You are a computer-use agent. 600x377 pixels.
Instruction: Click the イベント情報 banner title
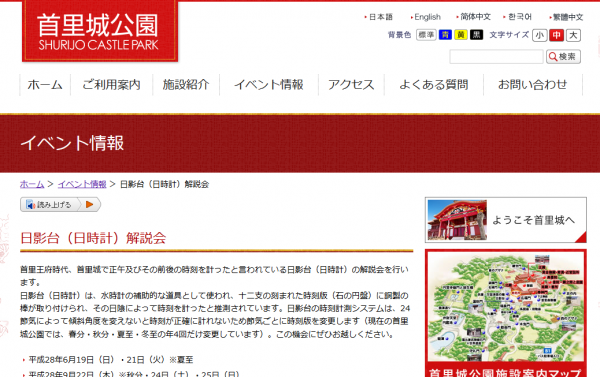click(x=72, y=143)
